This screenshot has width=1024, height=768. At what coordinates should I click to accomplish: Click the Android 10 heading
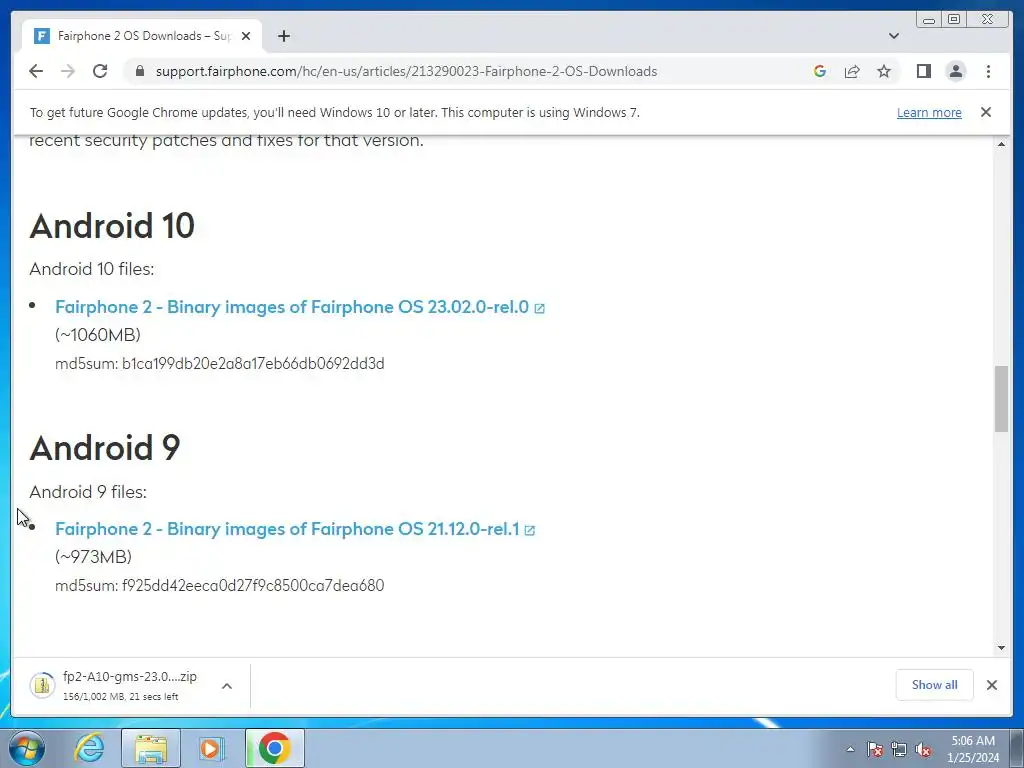[112, 226]
